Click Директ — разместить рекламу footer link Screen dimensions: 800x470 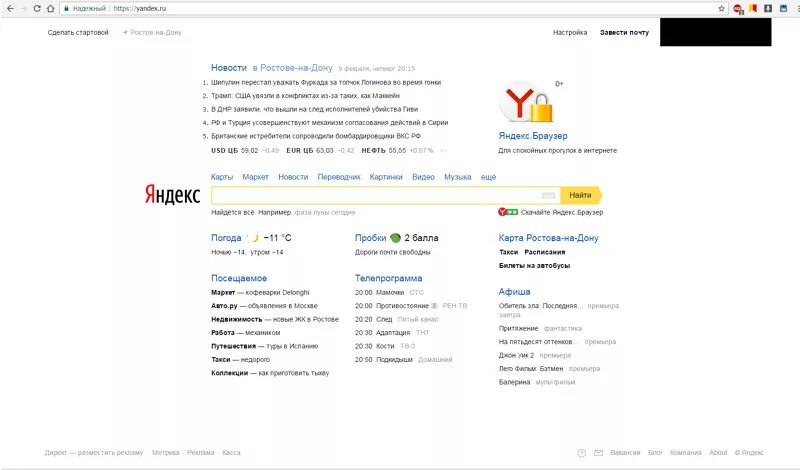tap(94, 453)
